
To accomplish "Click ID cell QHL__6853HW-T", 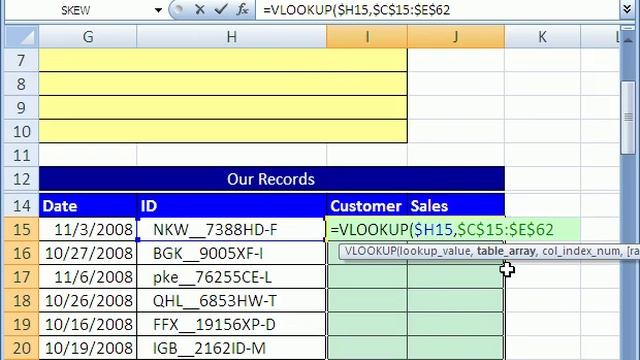I will point(231,300).
